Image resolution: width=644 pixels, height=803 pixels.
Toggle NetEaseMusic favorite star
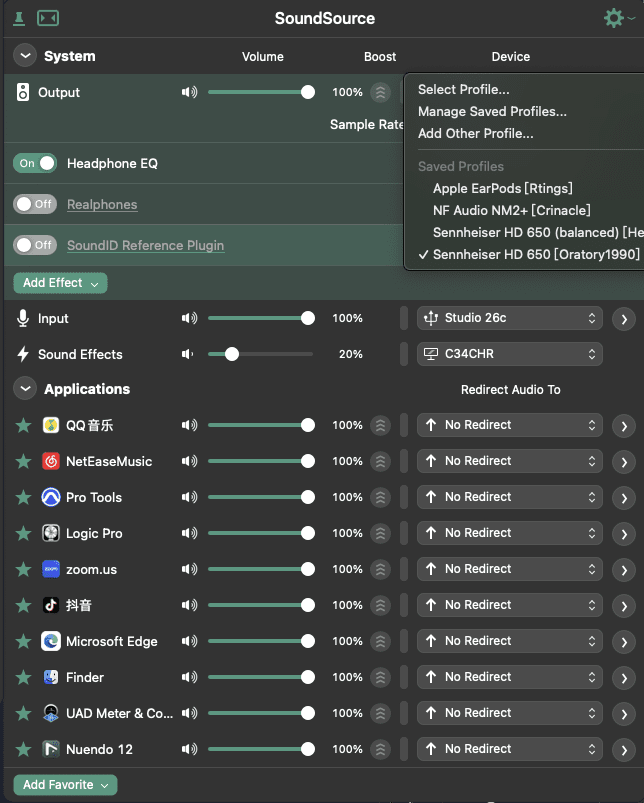pyautogui.click(x=24, y=461)
